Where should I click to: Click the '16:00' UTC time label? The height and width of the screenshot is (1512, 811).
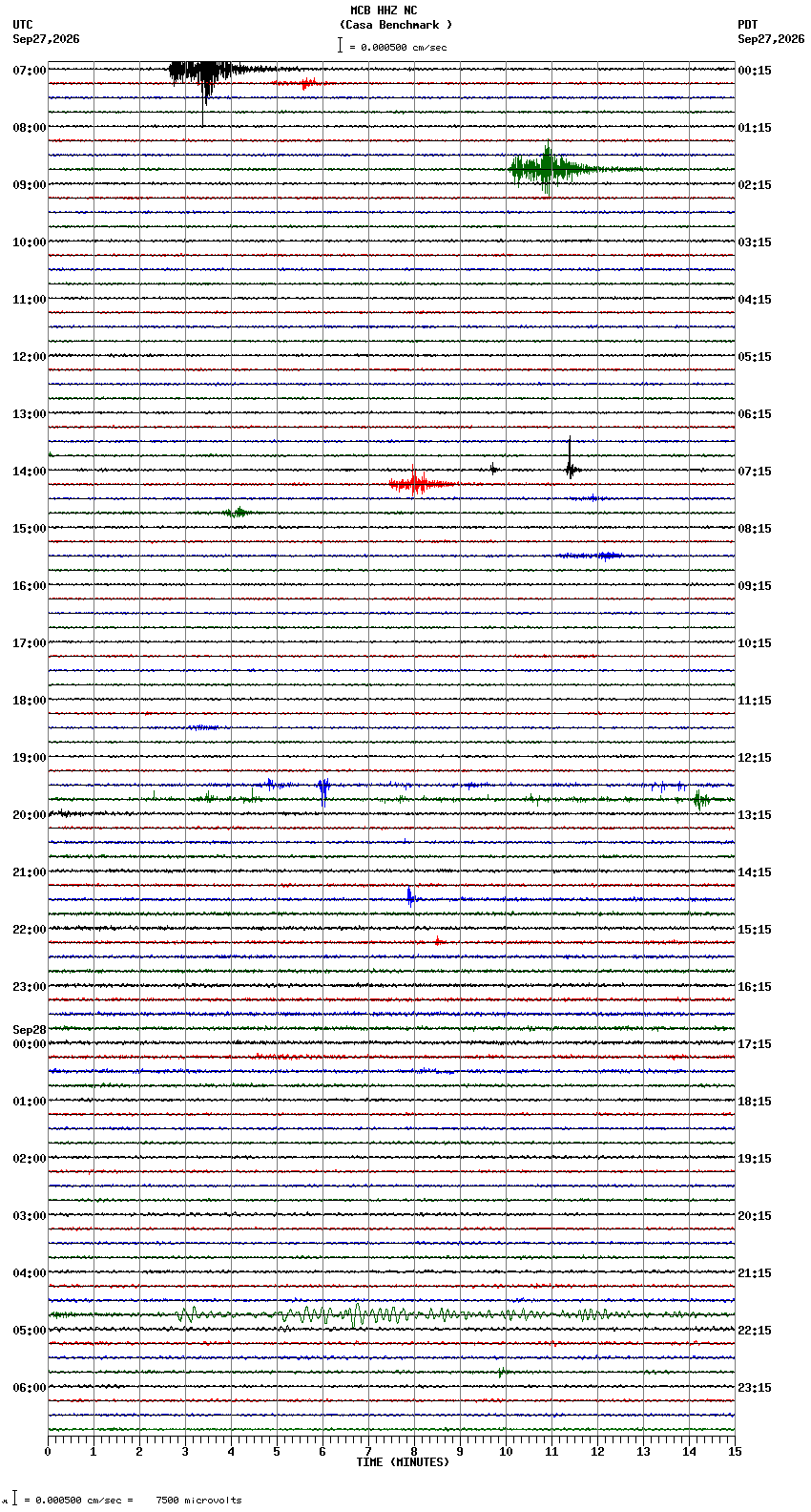[30, 586]
